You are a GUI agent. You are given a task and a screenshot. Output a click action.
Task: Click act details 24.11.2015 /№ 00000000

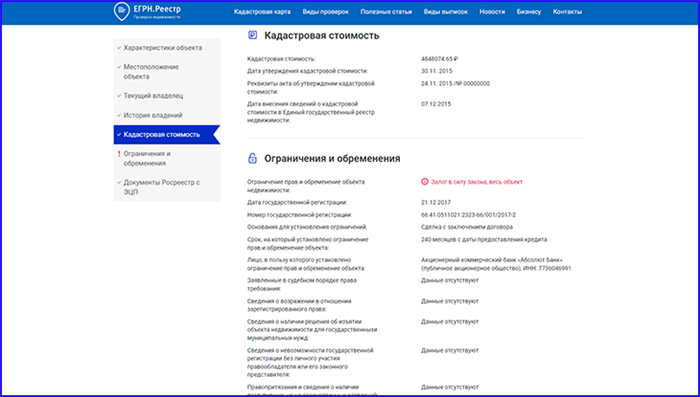pyautogui.click(x=455, y=84)
